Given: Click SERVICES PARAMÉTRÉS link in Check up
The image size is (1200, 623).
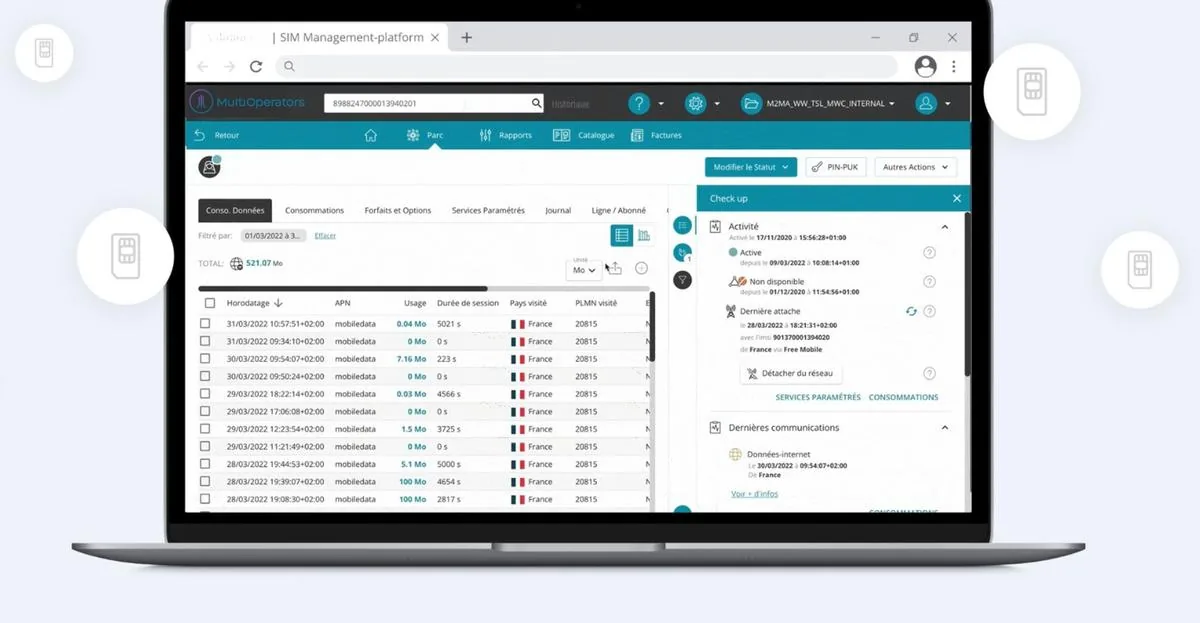Looking at the screenshot, I should coord(818,397).
